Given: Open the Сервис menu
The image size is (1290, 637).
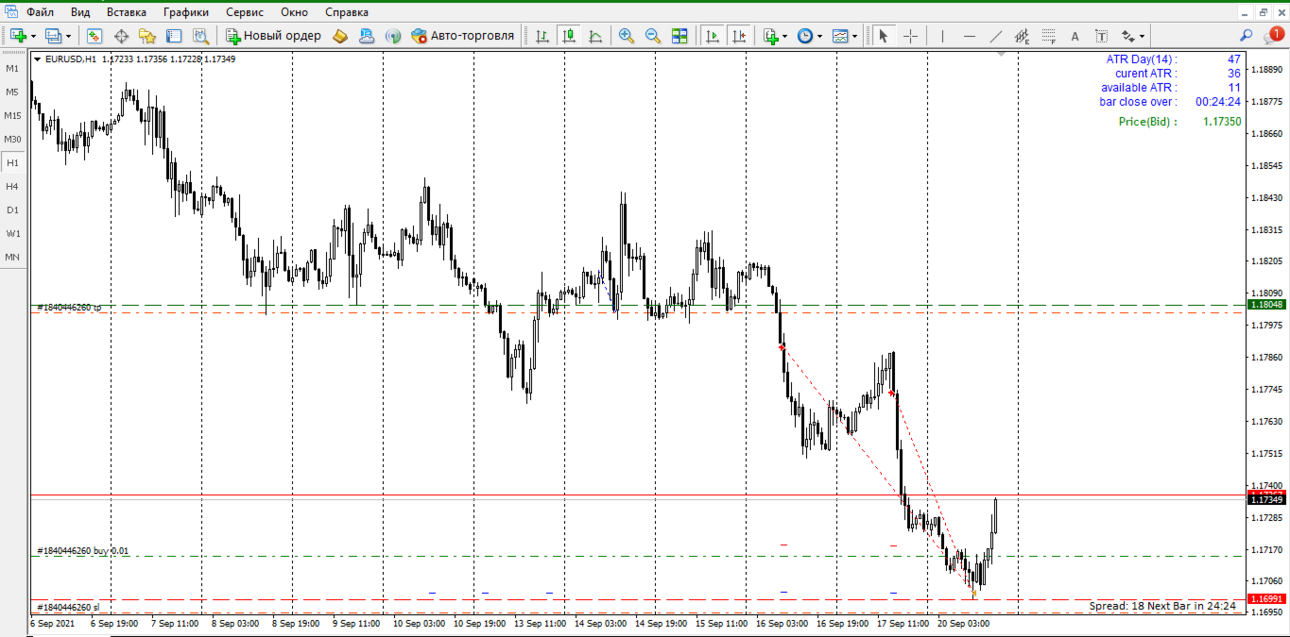Looking at the screenshot, I should point(245,12).
